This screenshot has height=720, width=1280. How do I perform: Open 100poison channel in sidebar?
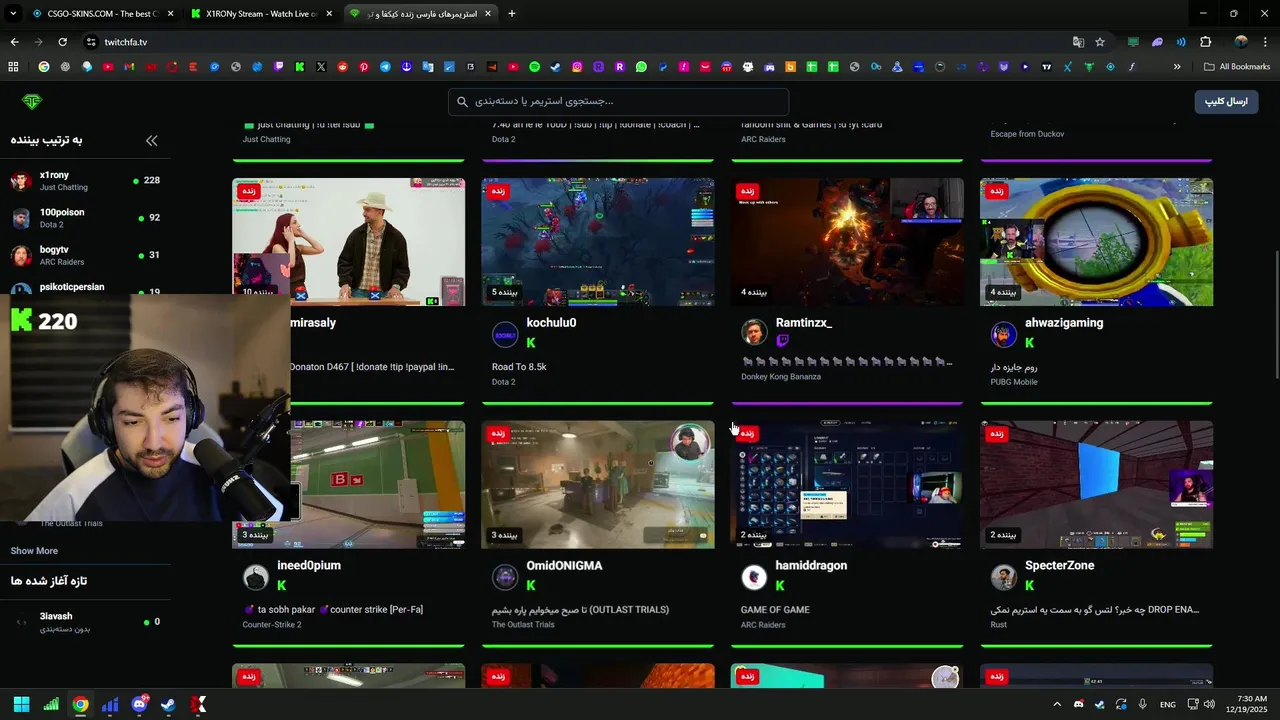(85, 218)
